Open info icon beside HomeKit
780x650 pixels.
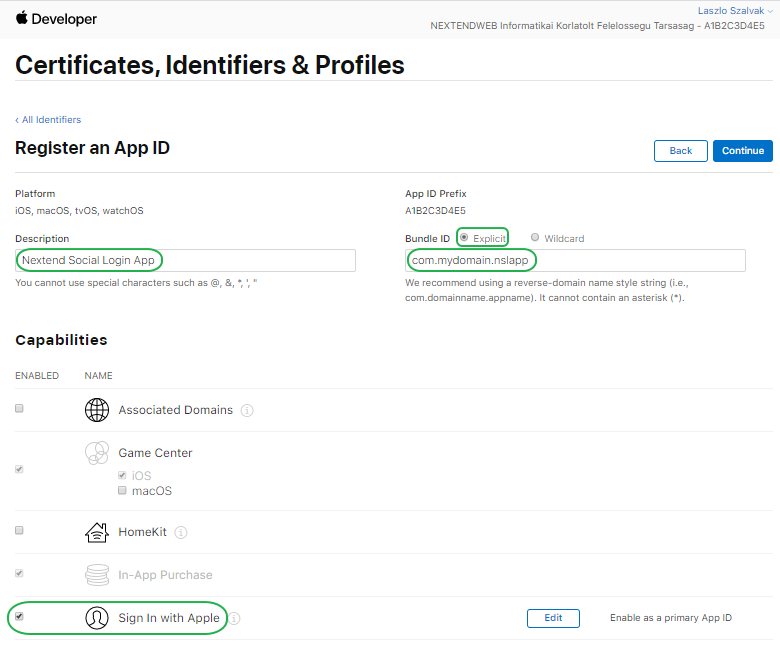pos(181,532)
